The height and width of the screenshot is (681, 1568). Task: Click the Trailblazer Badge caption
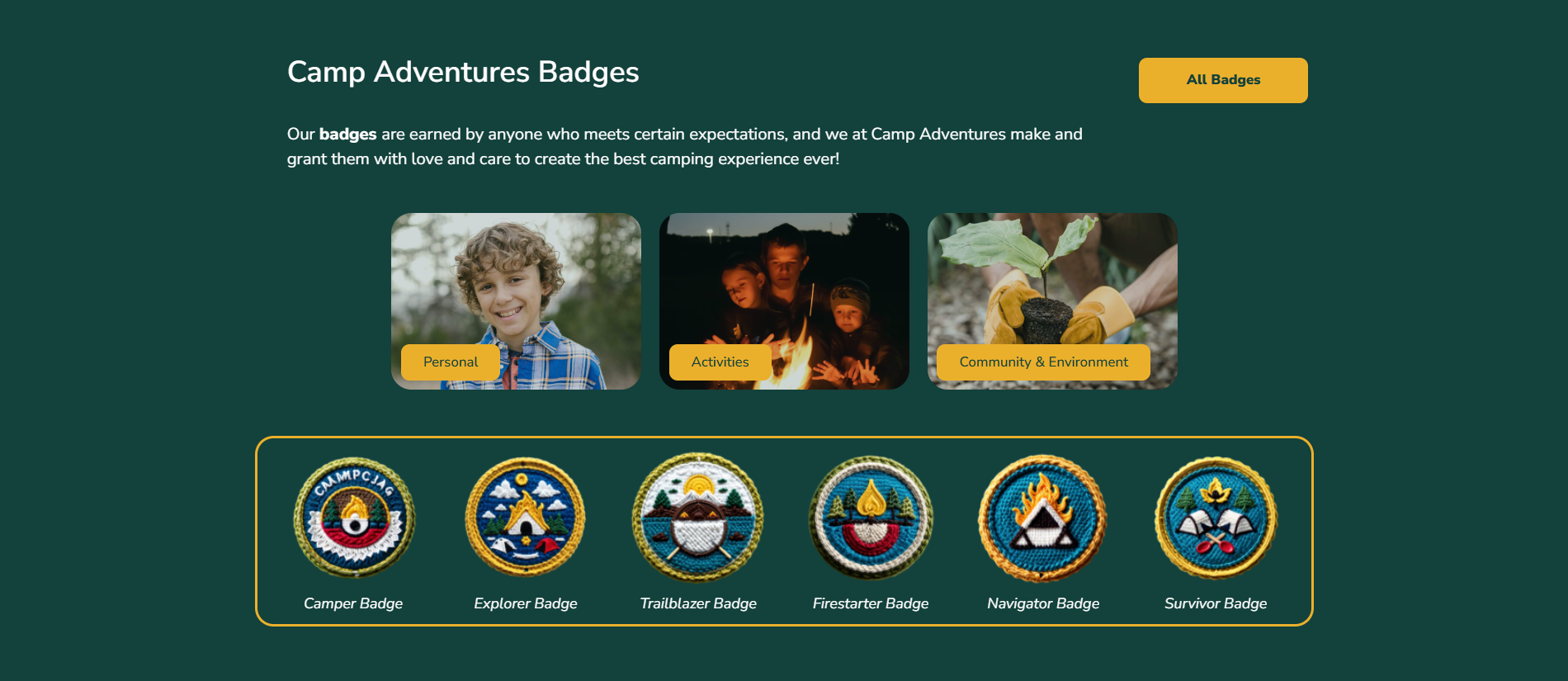[x=698, y=603]
